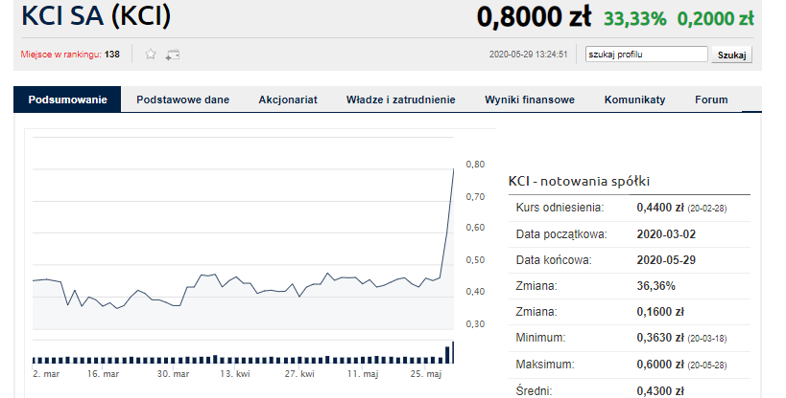The width and height of the screenshot is (786, 398).
Task: Click the Miejsce w rankingu label
Action: (x=61, y=54)
